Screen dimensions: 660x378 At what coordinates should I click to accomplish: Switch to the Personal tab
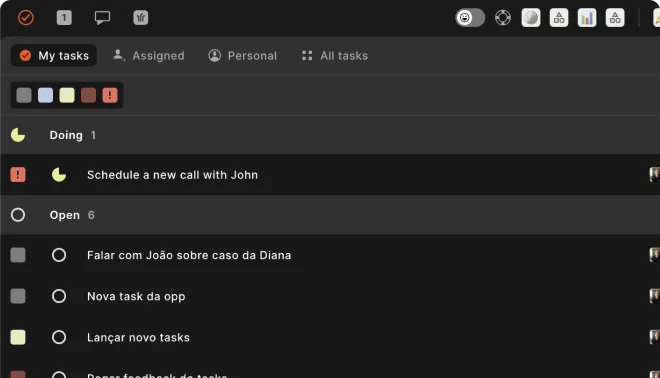pyautogui.click(x=242, y=56)
